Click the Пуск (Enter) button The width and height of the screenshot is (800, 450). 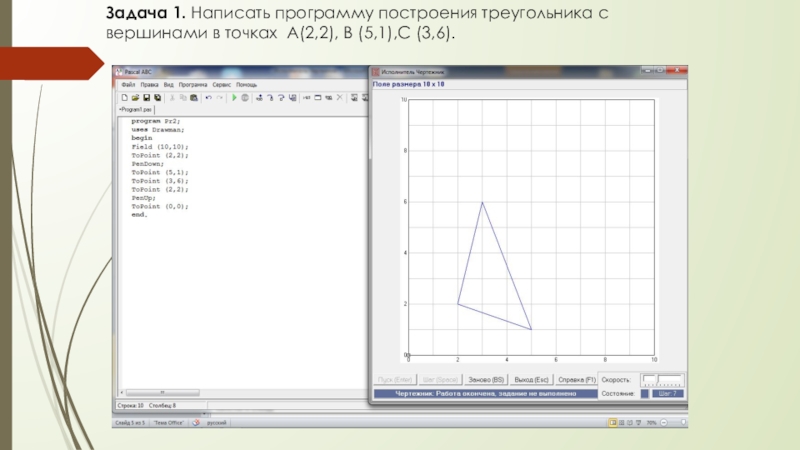tap(395, 380)
